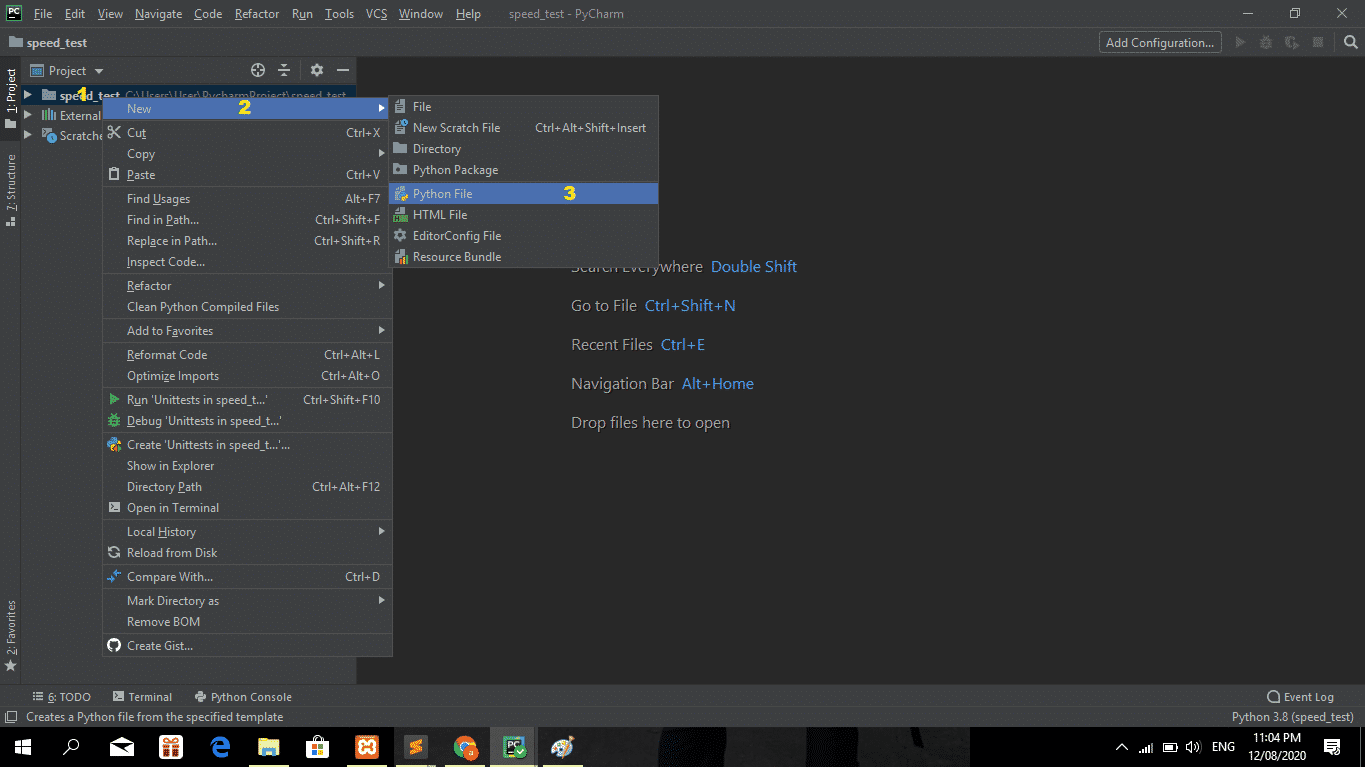Hide the Project panel with minus icon
Screen dimensions: 1365x769
(x=343, y=70)
